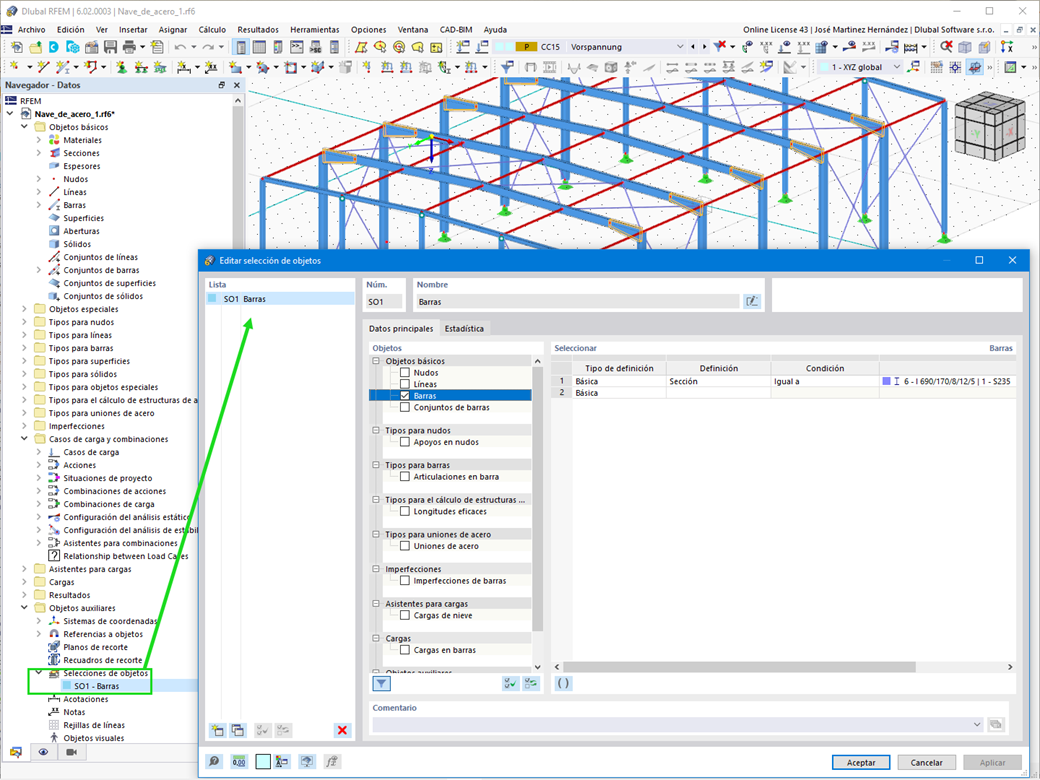The image size is (1040, 780).
Task: Click light blue color swatch at dialog bottom
Action: pos(263,761)
